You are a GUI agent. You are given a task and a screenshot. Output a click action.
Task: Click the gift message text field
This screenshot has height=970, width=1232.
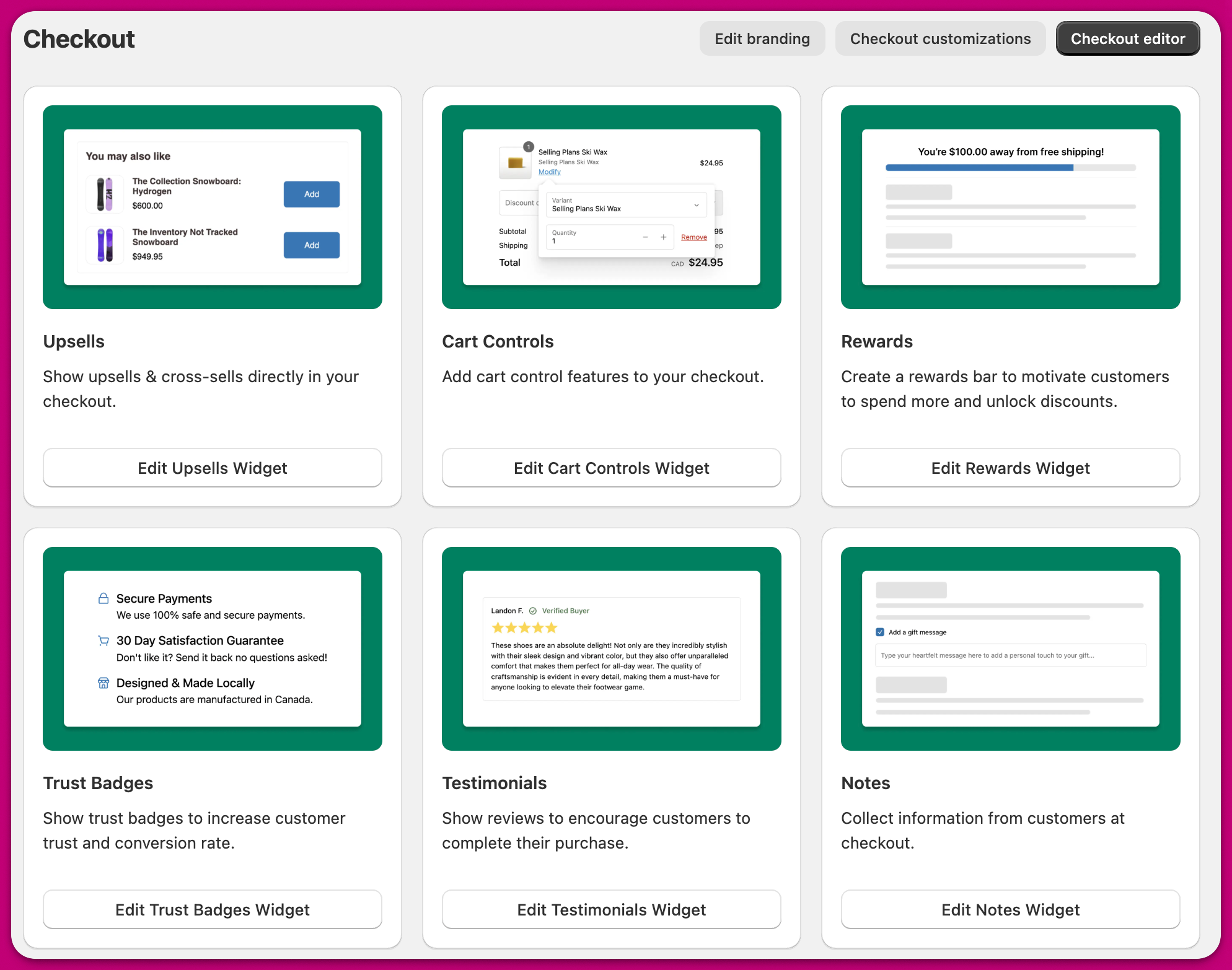1010,655
